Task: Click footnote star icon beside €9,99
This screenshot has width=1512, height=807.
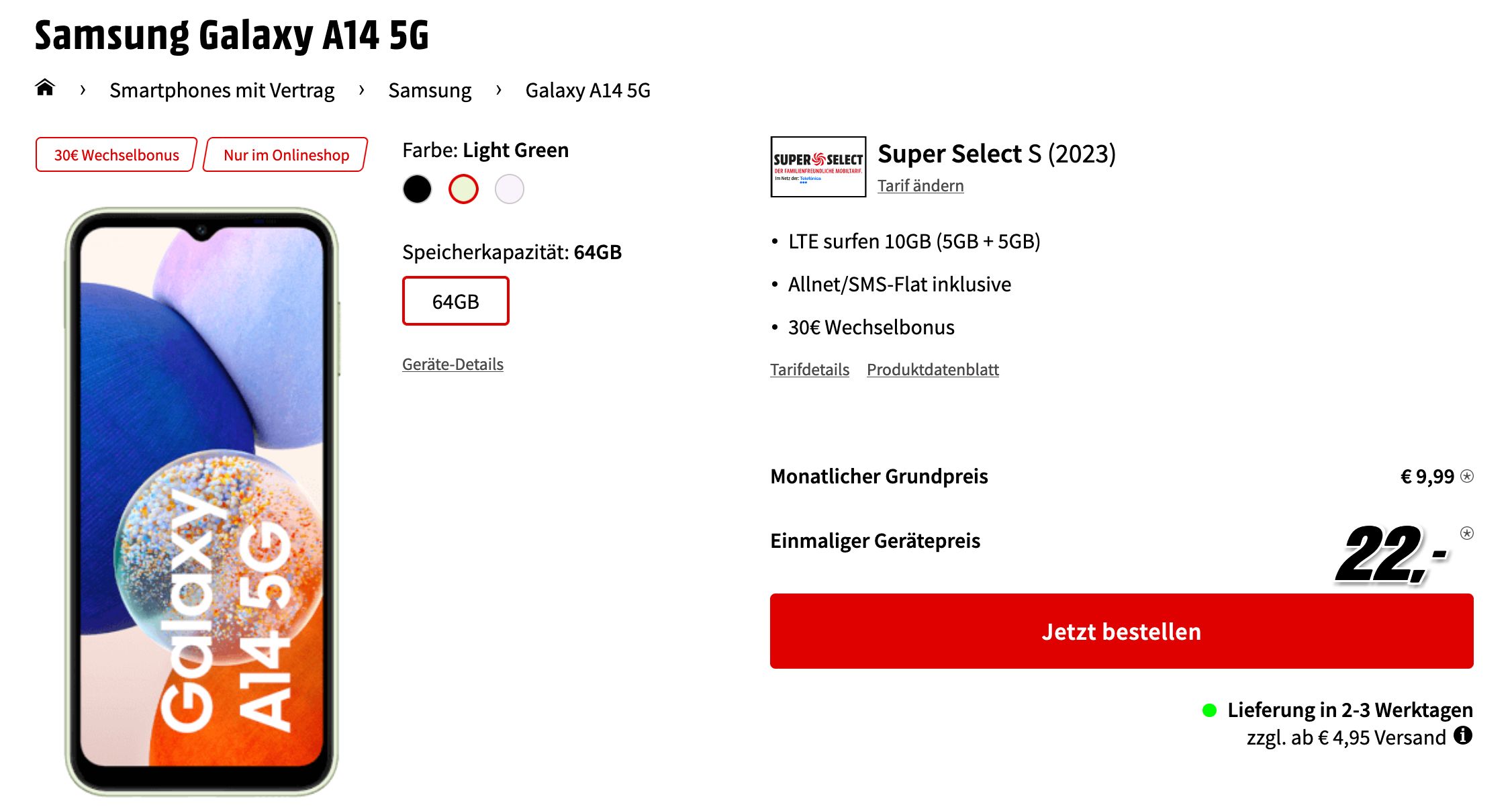Action: (x=1468, y=476)
